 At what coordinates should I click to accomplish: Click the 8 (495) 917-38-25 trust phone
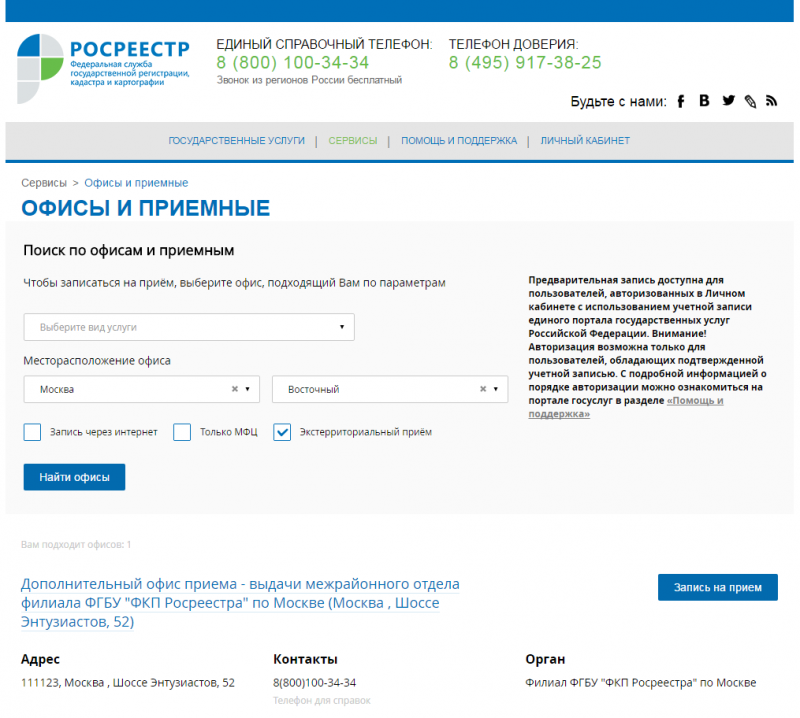click(x=525, y=62)
